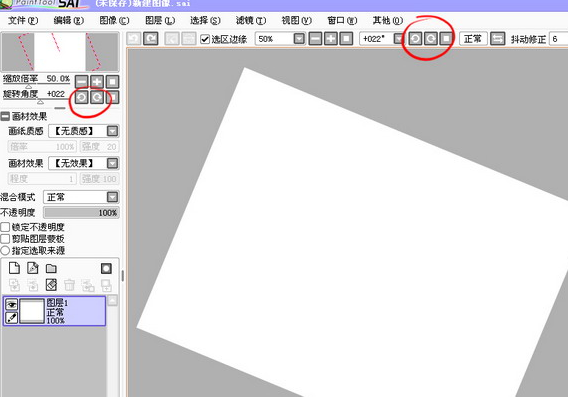Create a new layer folder

[x=51, y=268]
